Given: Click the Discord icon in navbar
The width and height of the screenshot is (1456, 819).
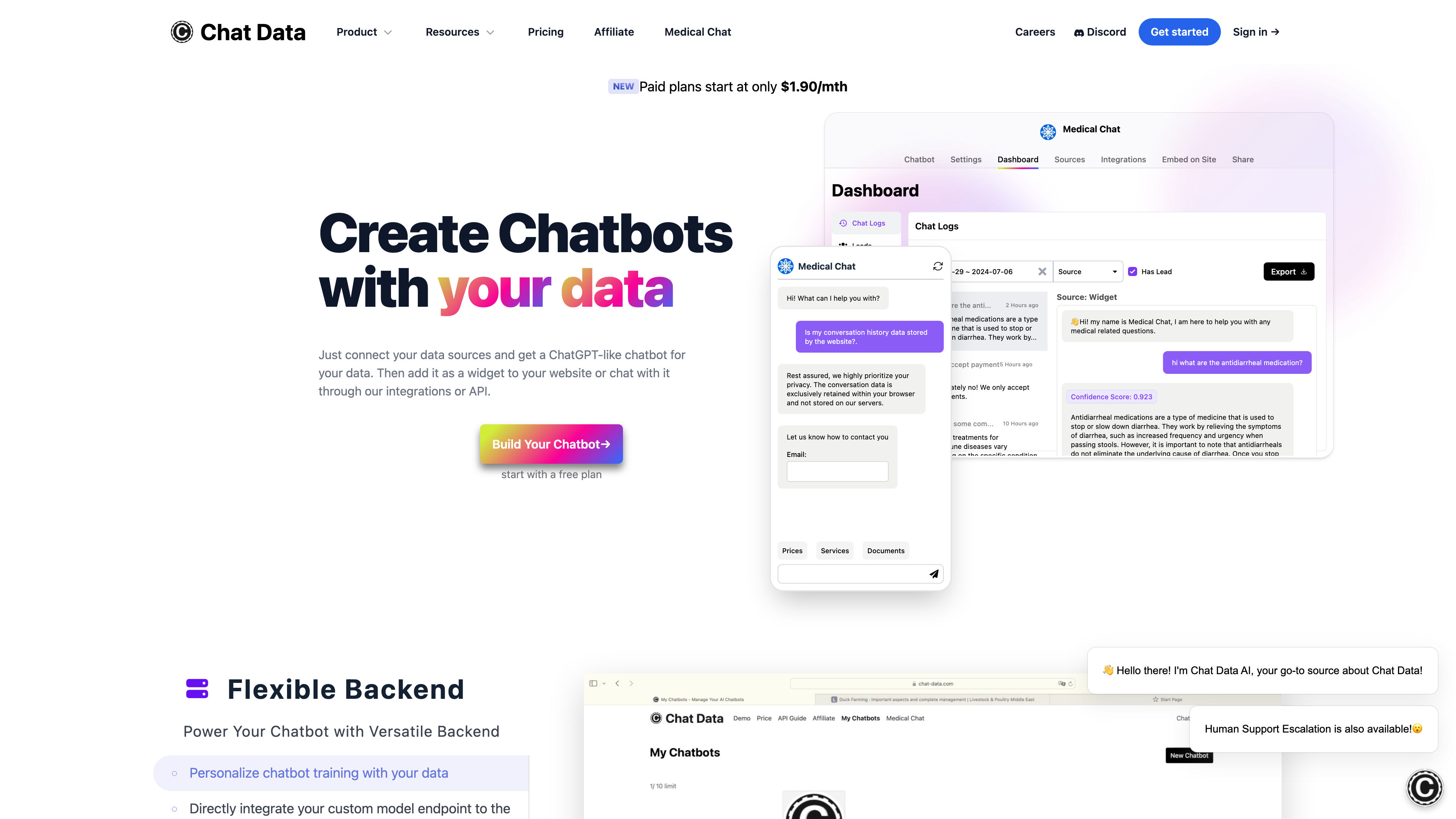Looking at the screenshot, I should (x=1079, y=32).
